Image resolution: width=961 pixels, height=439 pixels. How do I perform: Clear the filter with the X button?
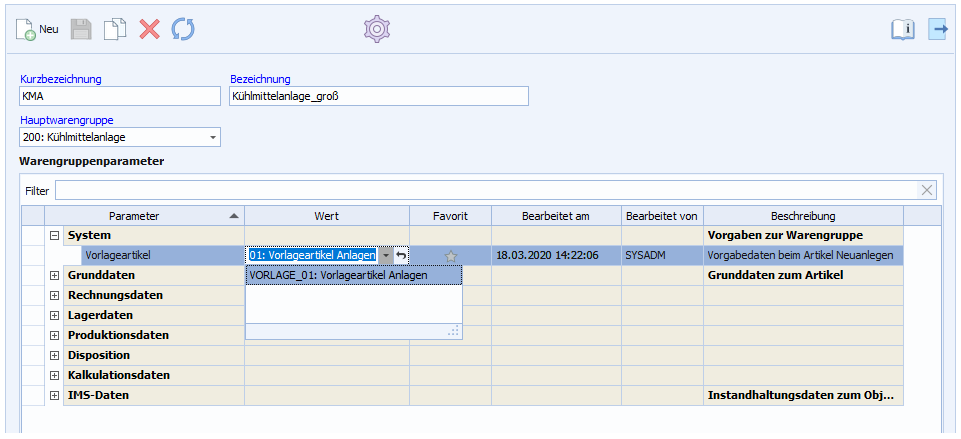(x=927, y=190)
